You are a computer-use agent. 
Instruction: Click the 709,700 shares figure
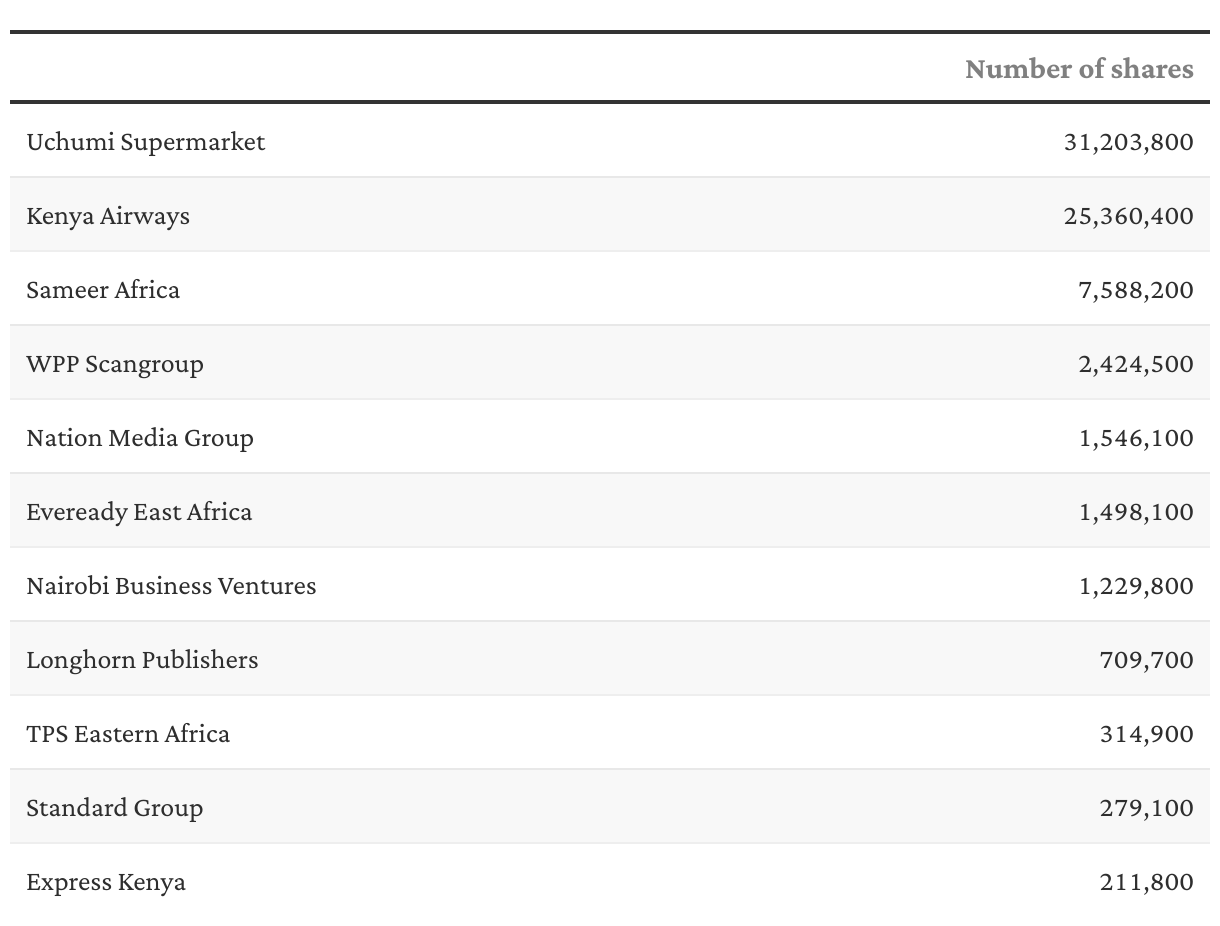pyautogui.click(x=1146, y=659)
